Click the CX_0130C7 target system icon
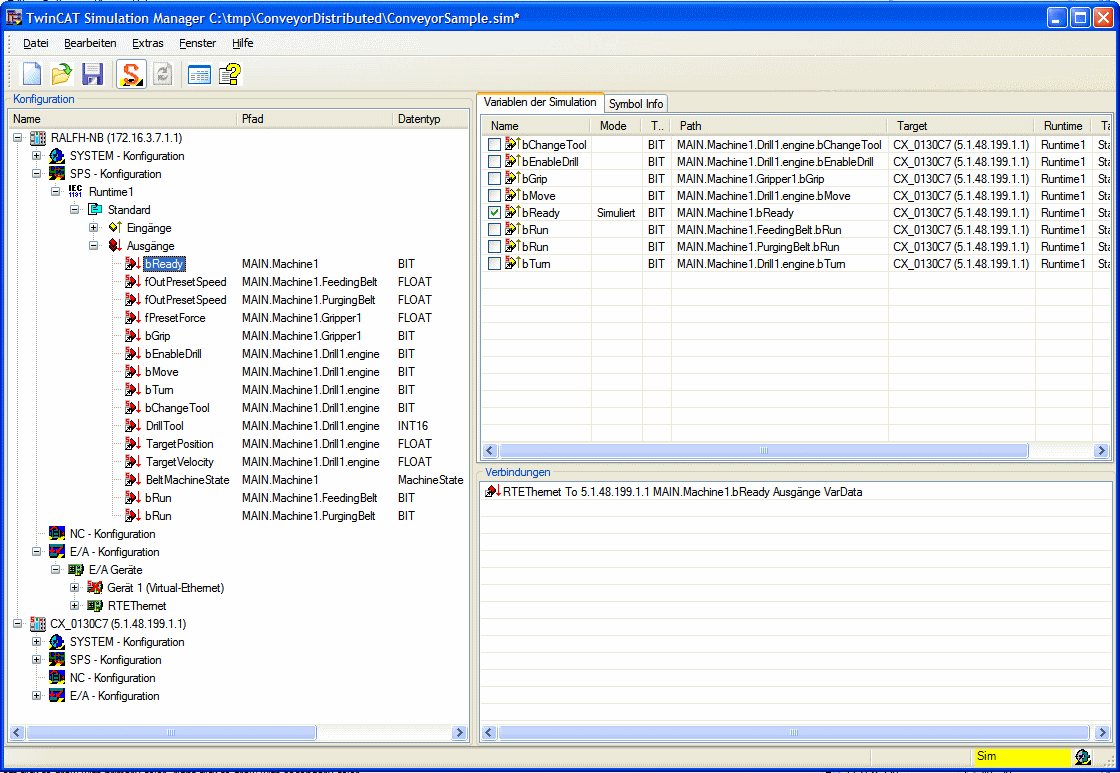This screenshot has width=1120, height=773. pyautogui.click(x=38, y=624)
